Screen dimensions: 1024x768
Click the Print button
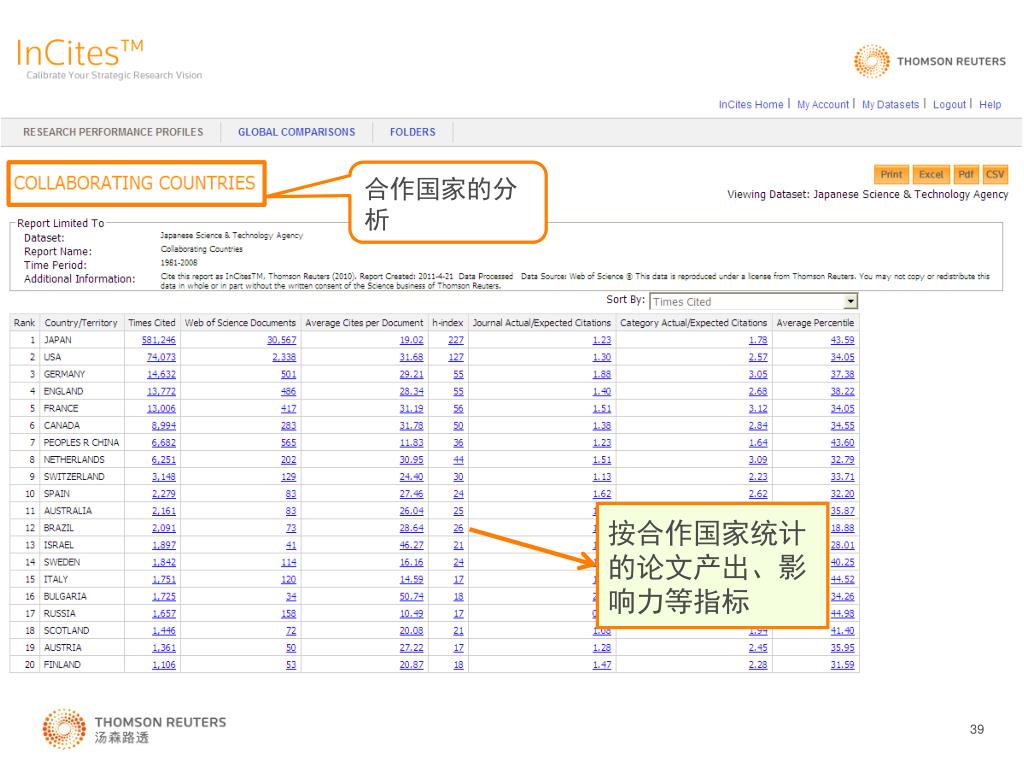click(891, 174)
